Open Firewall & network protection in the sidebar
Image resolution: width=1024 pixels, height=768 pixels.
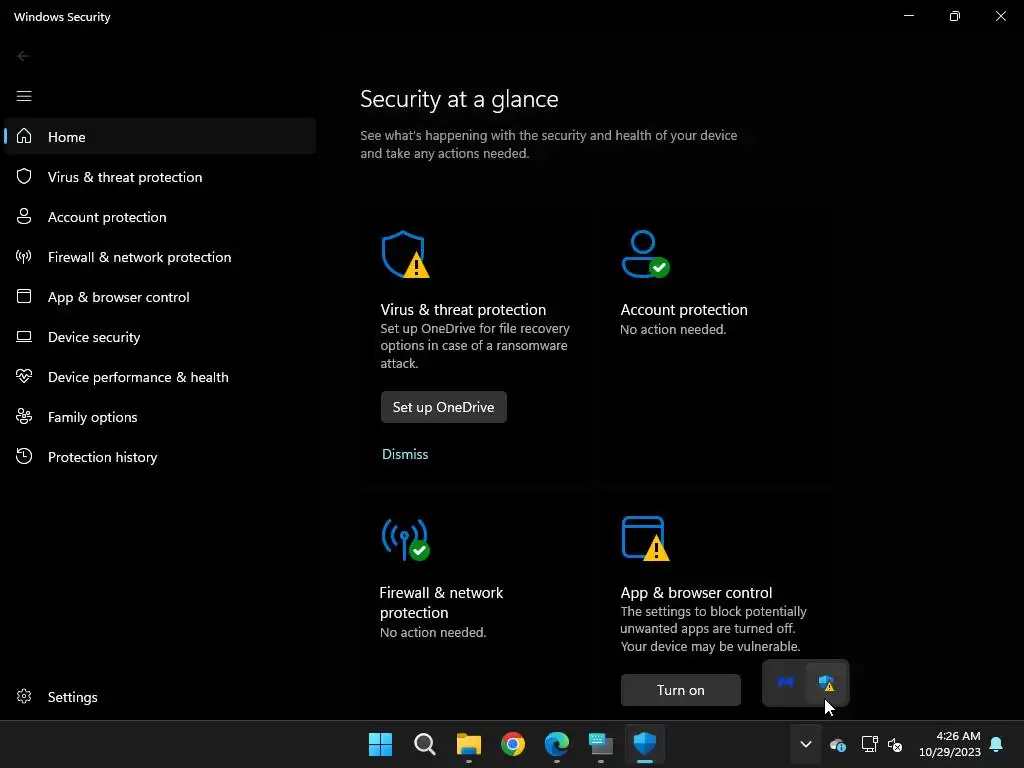(160, 257)
